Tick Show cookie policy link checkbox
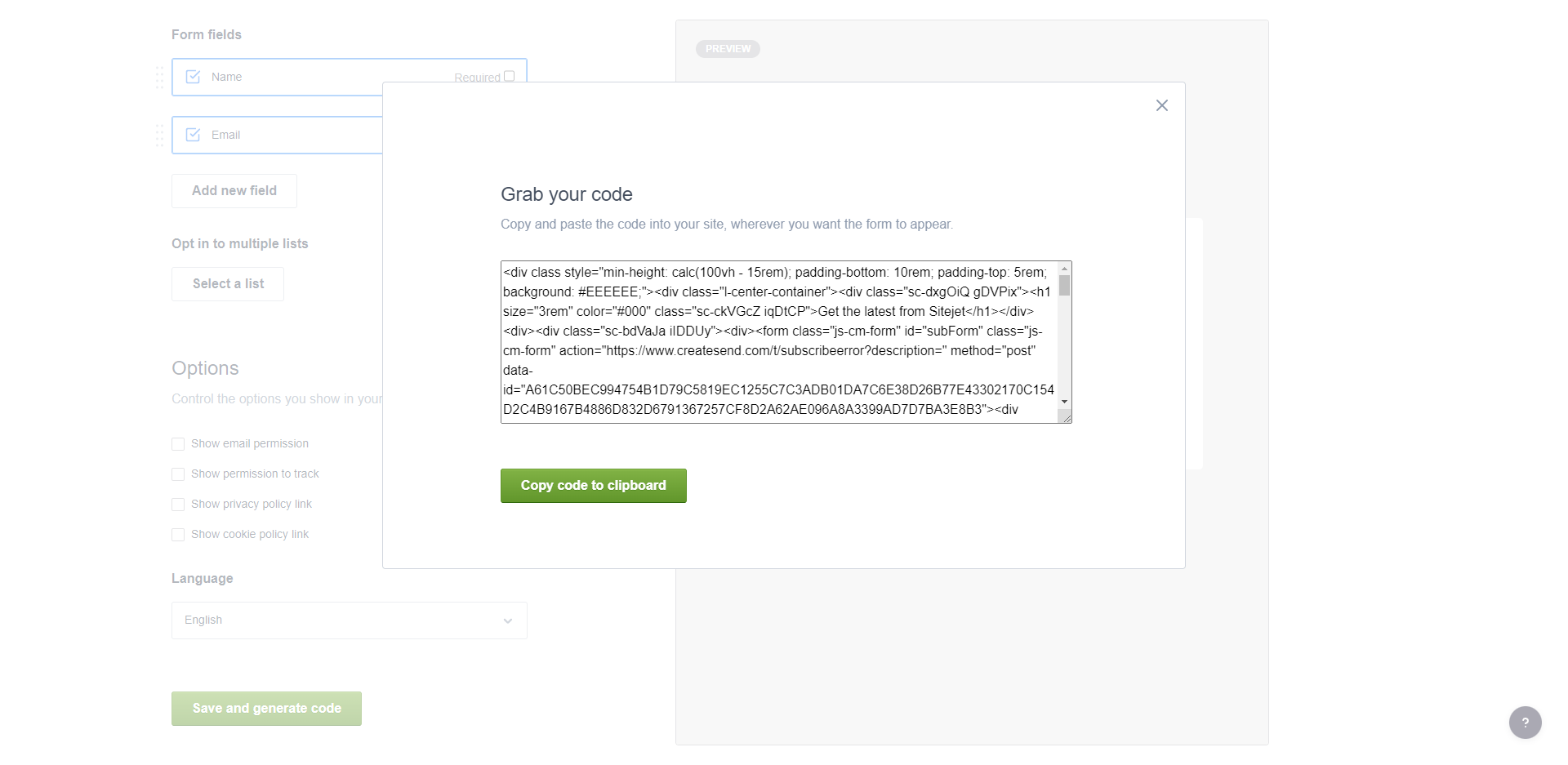 (x=178, y=535)
